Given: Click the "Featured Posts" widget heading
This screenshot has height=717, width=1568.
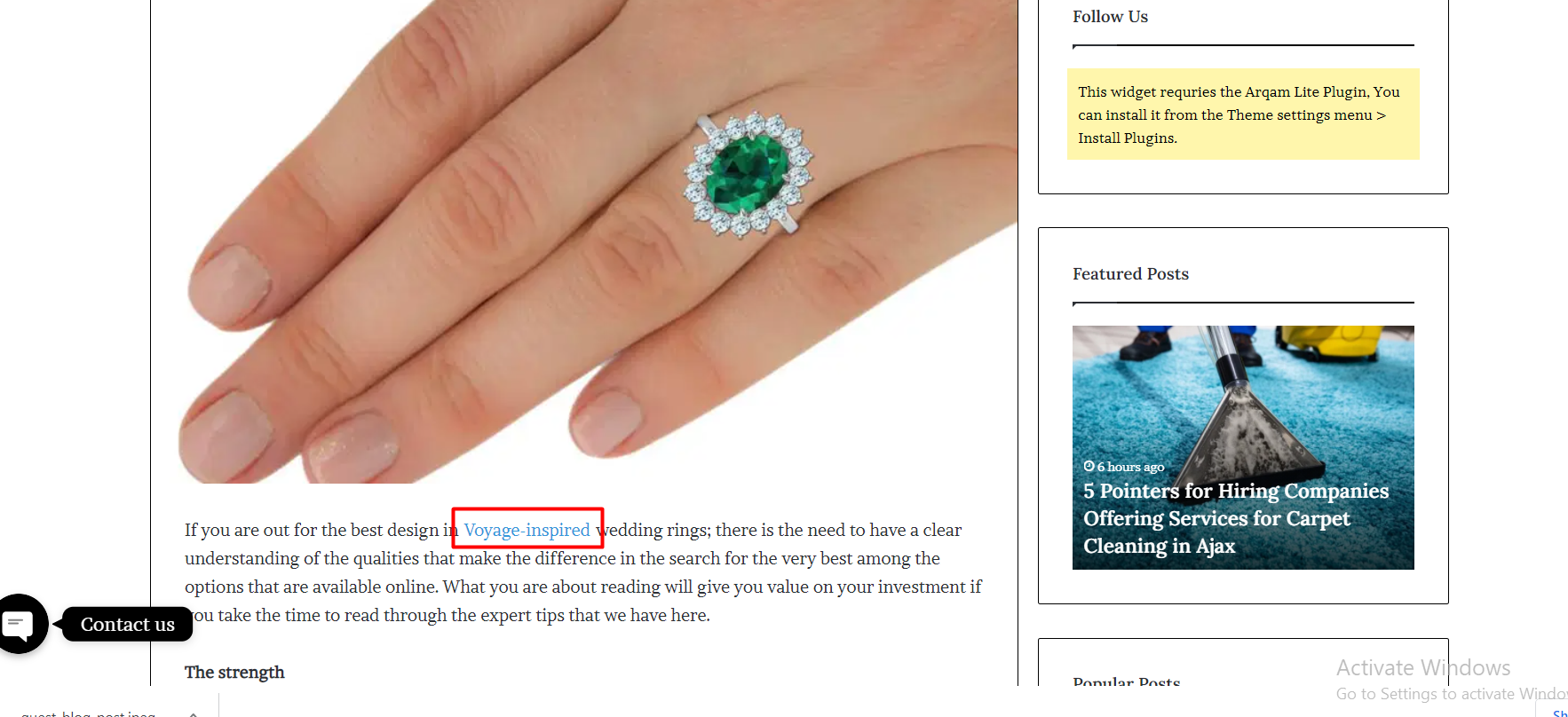Looking at the screenshot, I should (1130, 274).
